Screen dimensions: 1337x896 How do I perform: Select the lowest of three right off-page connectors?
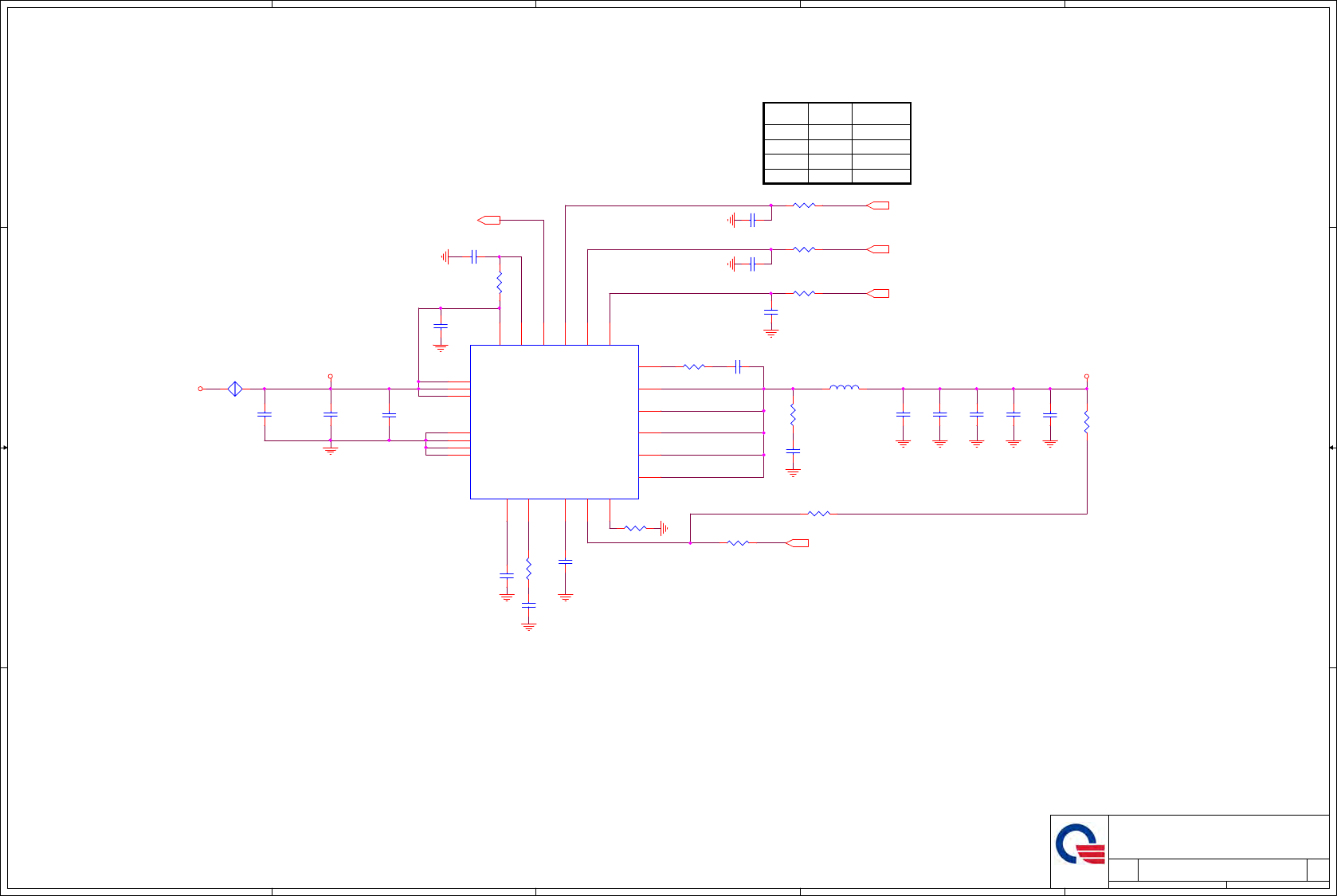pos(877,294)
